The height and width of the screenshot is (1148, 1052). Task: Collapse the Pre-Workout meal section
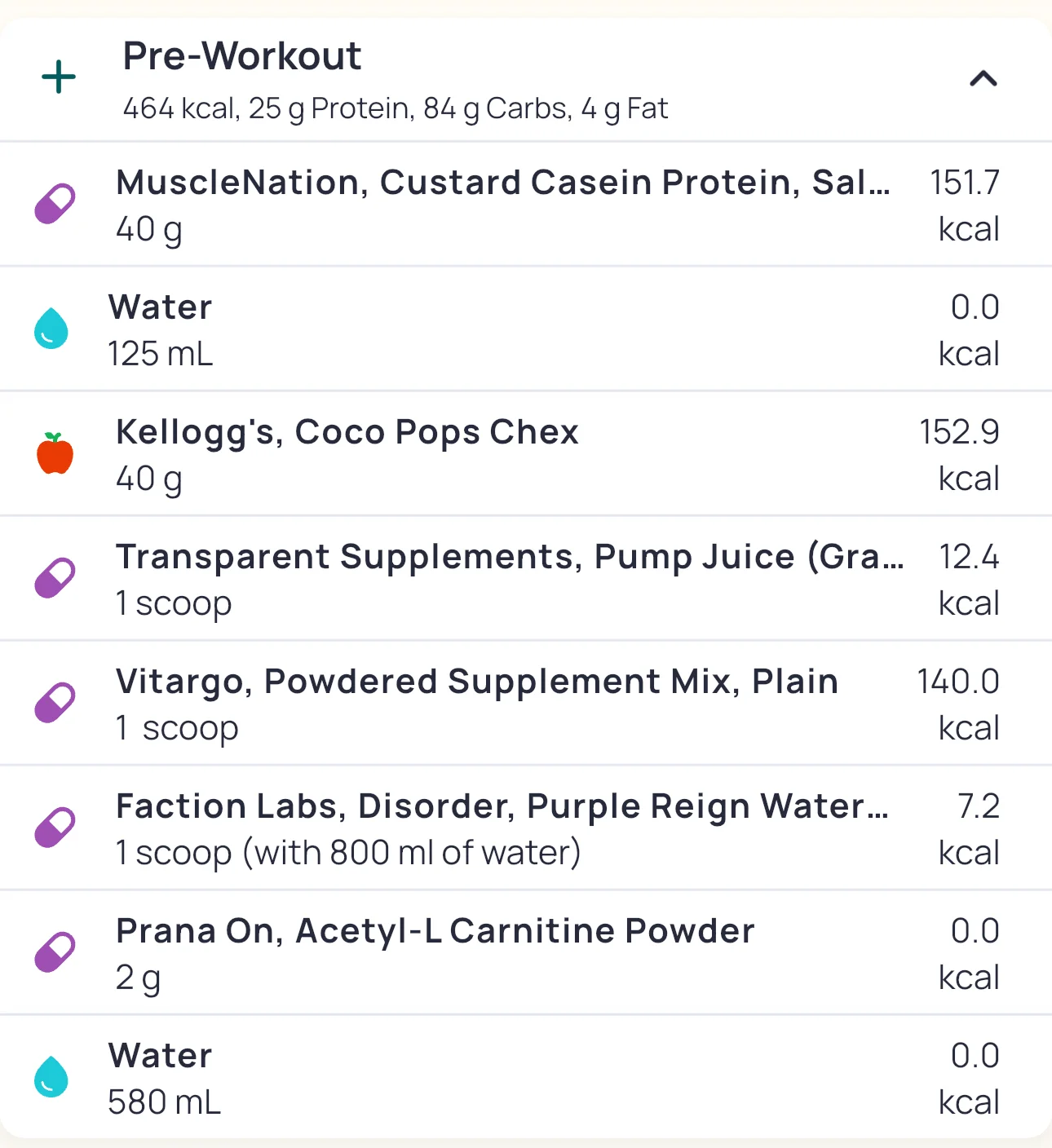tap(983, 79)
